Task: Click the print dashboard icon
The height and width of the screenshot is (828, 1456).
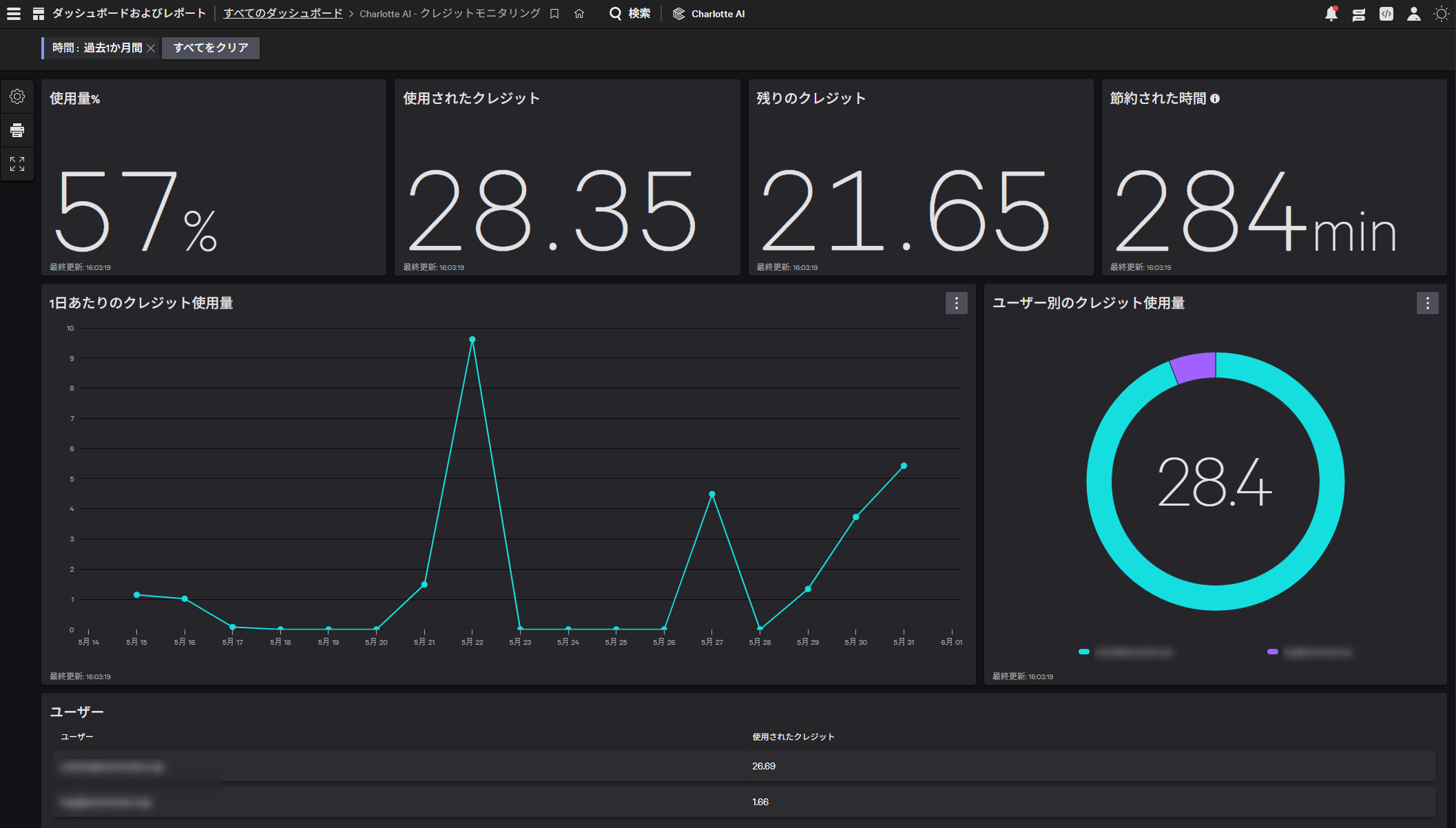Action: 17,130
